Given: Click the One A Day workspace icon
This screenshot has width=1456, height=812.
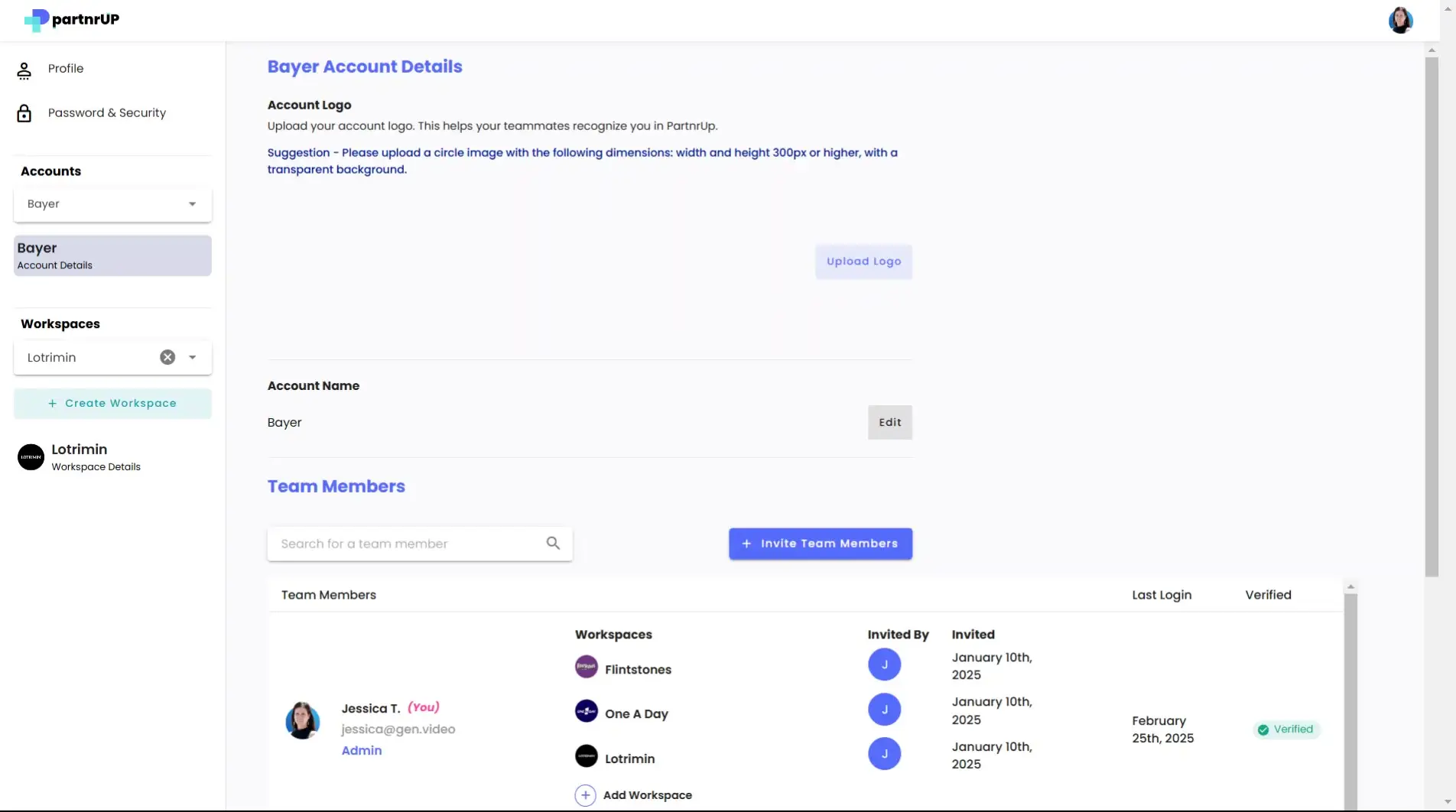Looking at the screenshot, I should (x=585, y=710).
